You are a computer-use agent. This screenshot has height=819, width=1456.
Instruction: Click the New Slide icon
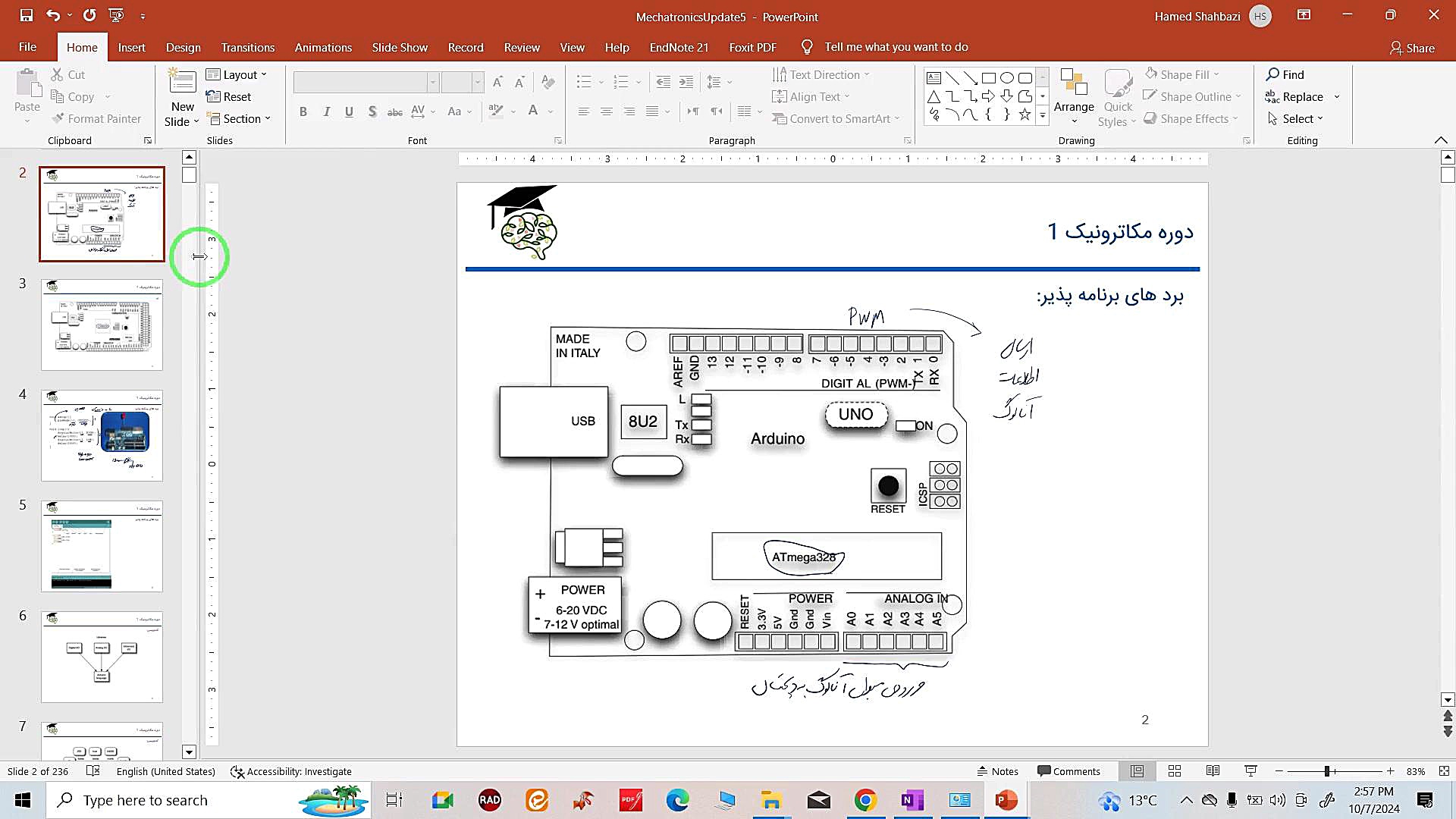coord(182,81)
